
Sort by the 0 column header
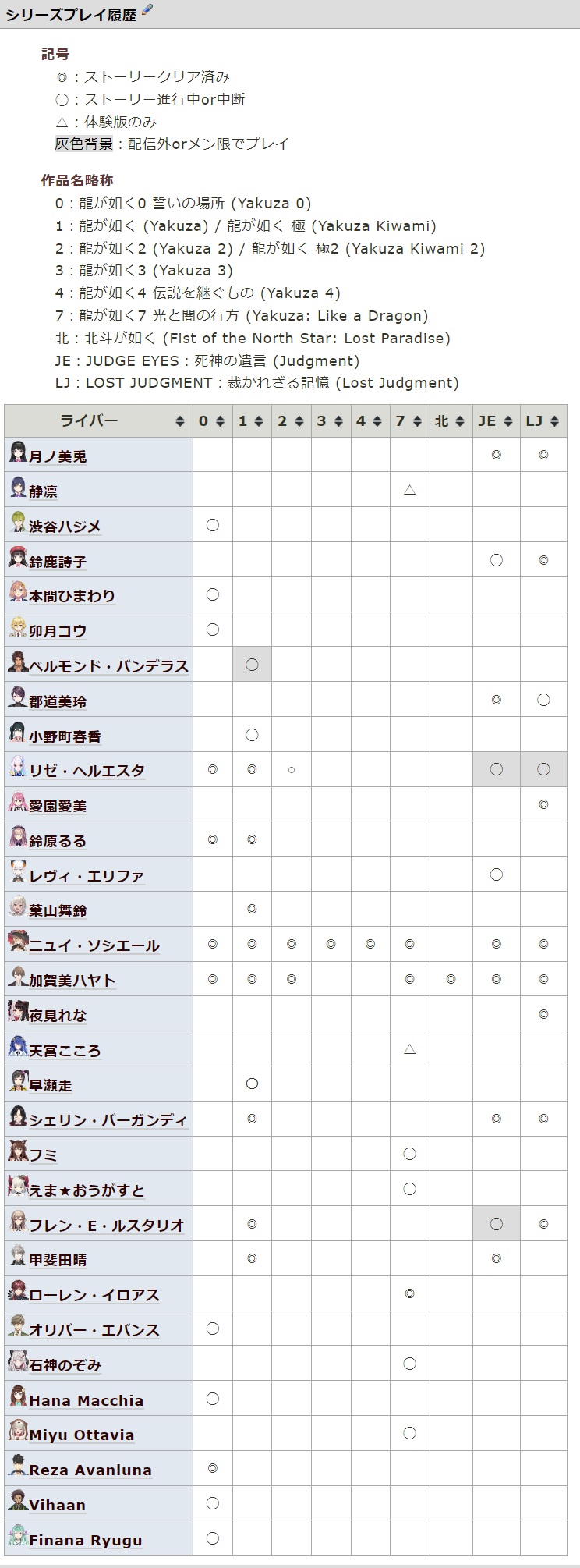point(212,421)
